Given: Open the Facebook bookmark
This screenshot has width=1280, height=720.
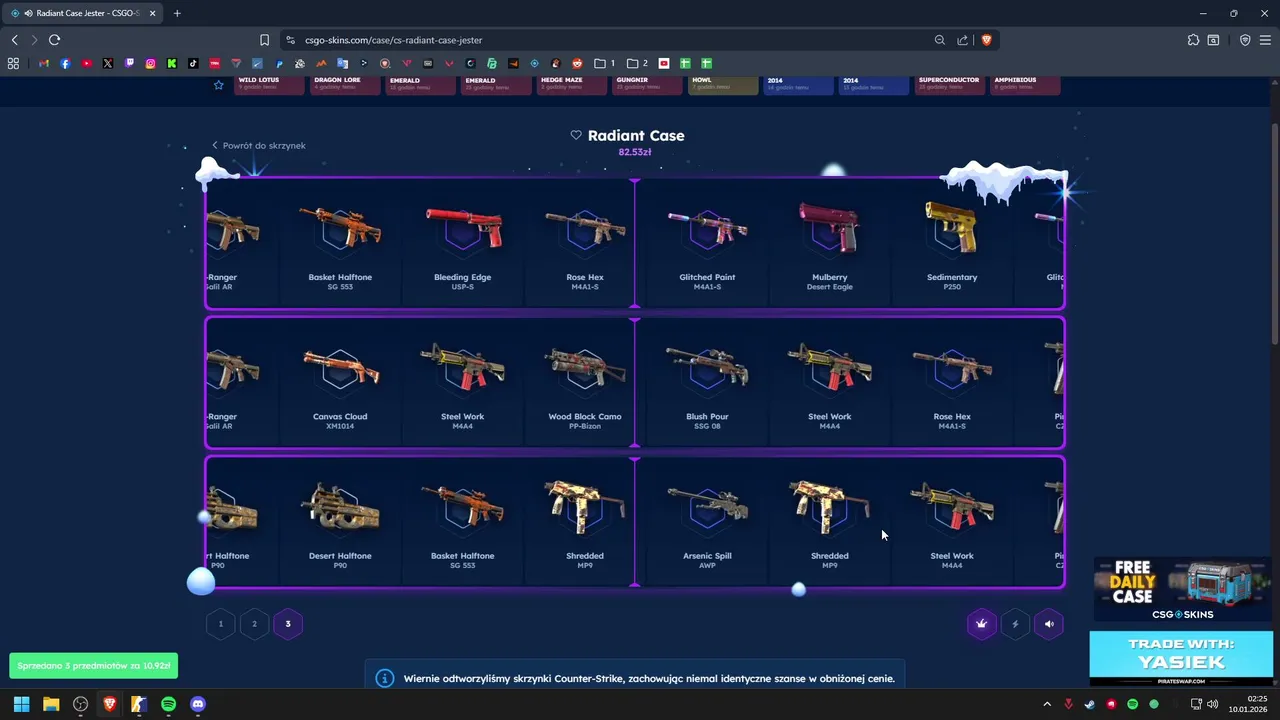Looking at the screenshot, I should (65, 63).
